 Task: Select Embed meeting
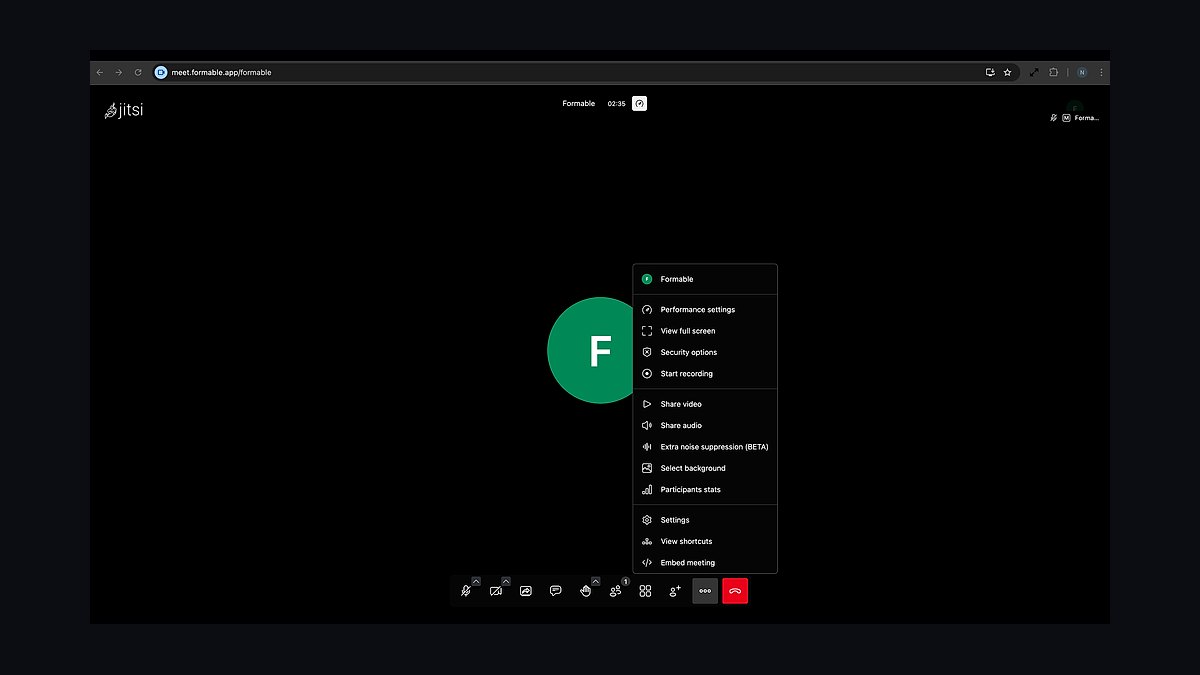tap(705, 563)
